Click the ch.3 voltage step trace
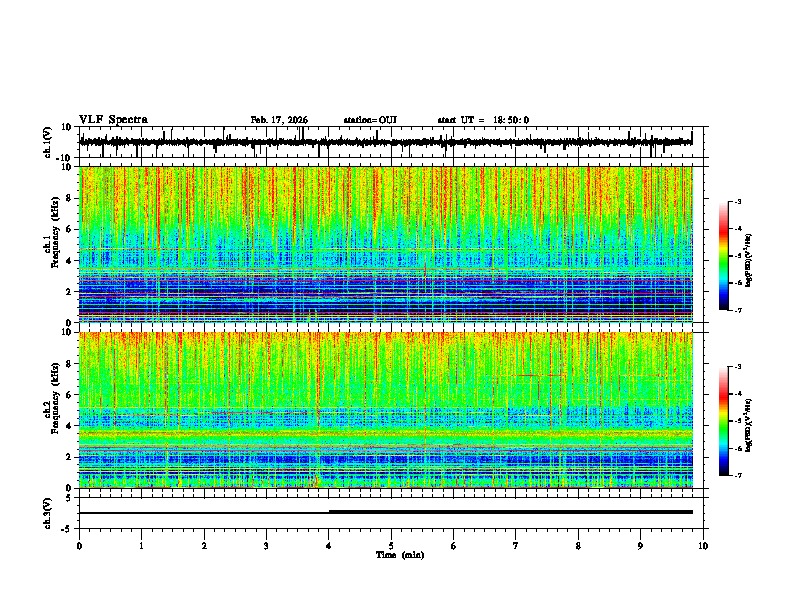This screenshot has height=612, width=792. pyautogui.click(x=386, y=512)
